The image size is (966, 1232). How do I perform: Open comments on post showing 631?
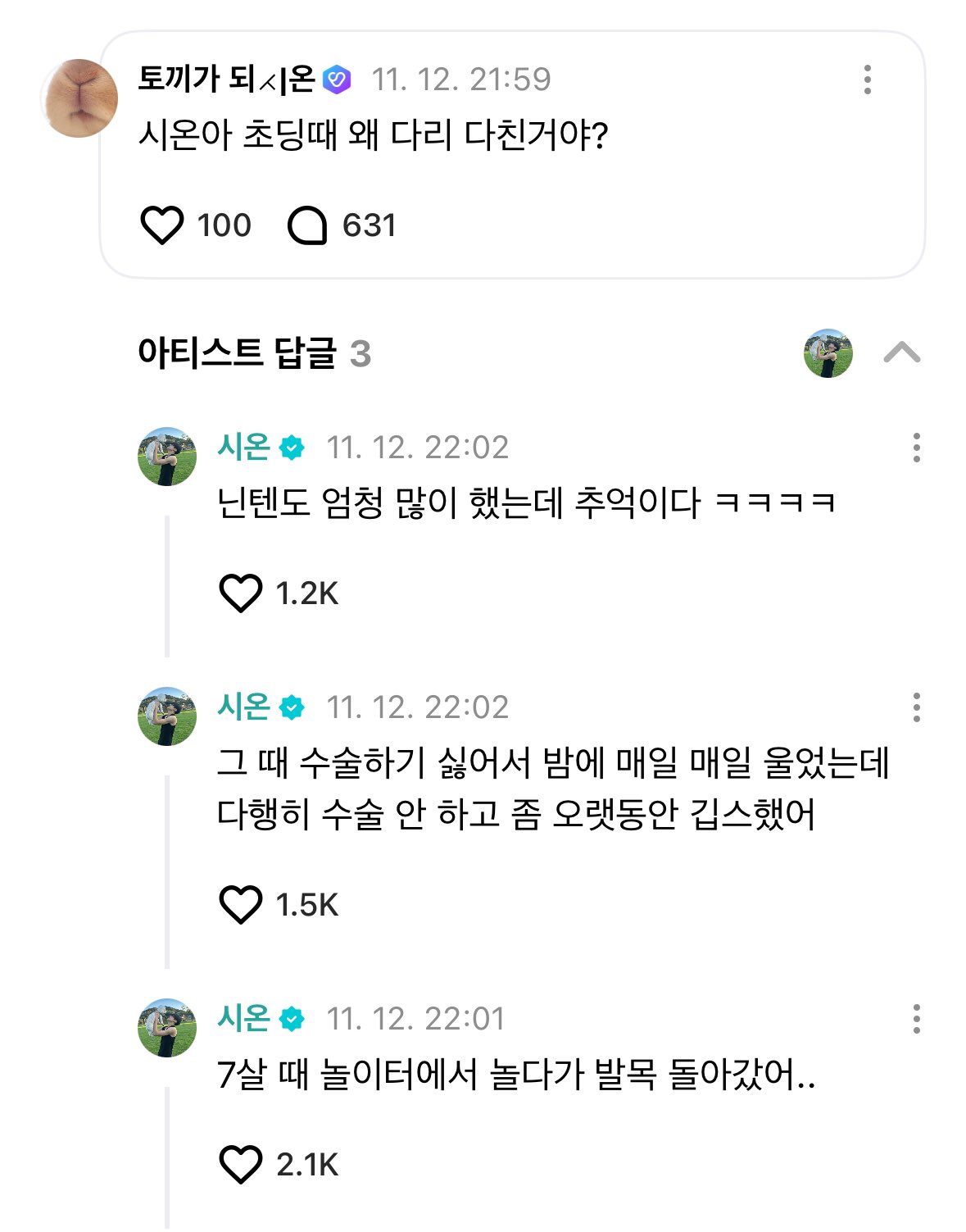(307, 225)
